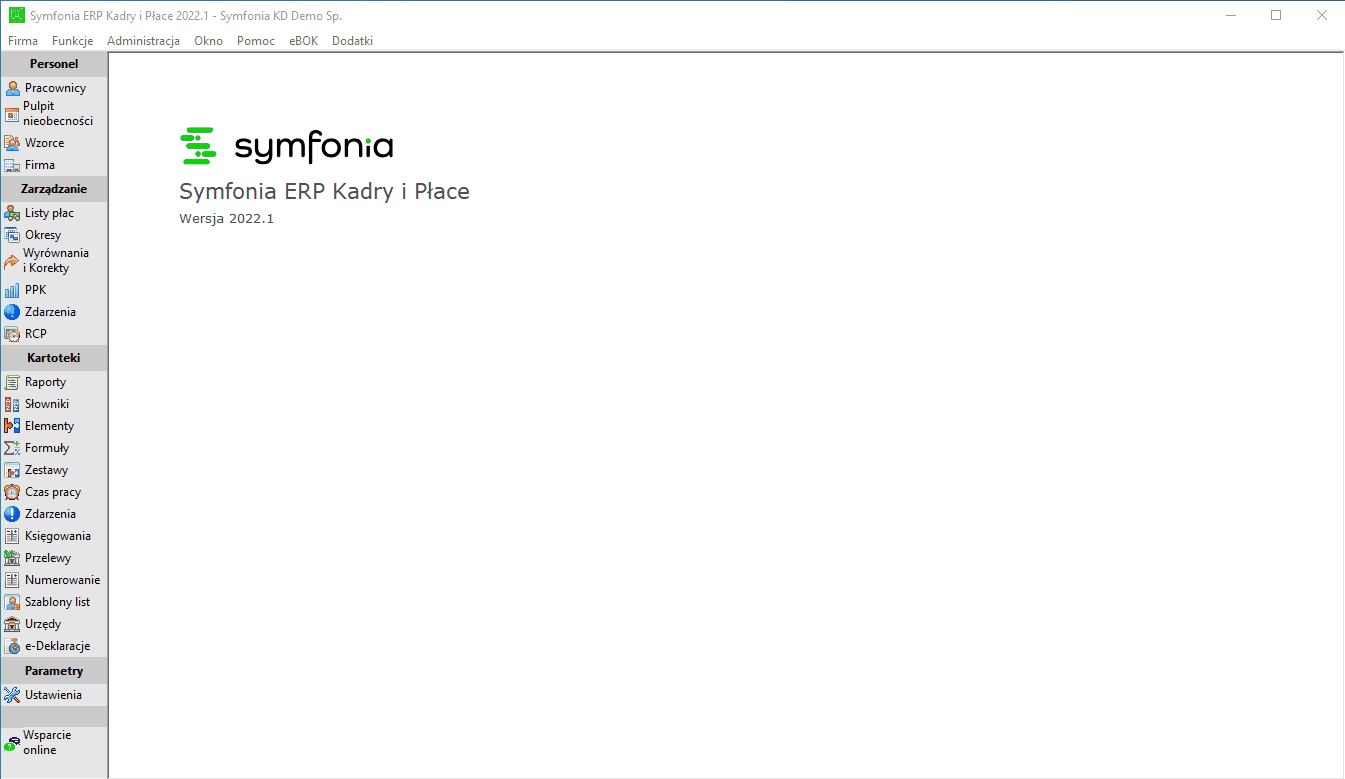Open the Okresy icon

(12, 235)
